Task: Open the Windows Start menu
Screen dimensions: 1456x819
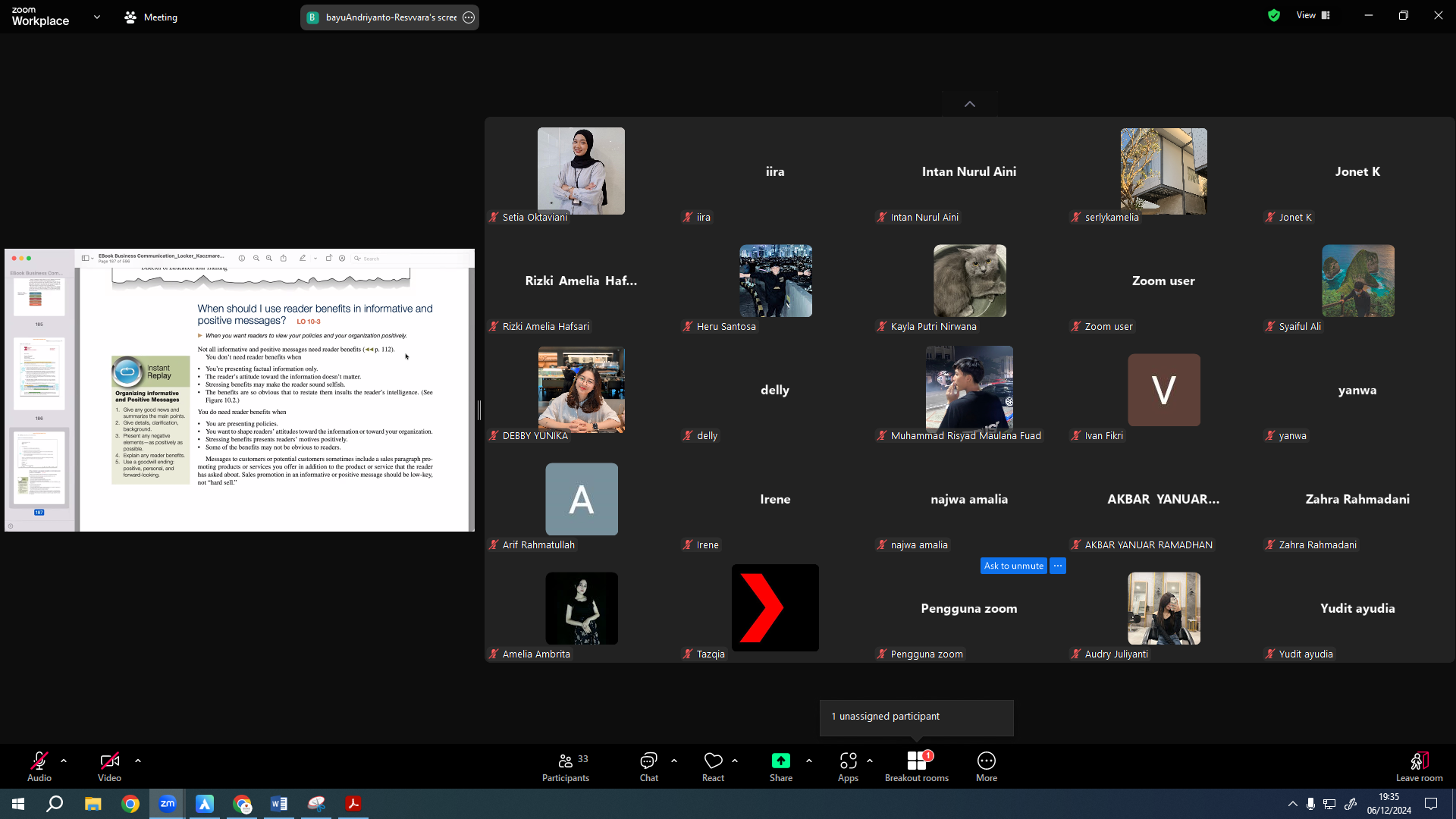Action: click(x=18, y=804)
